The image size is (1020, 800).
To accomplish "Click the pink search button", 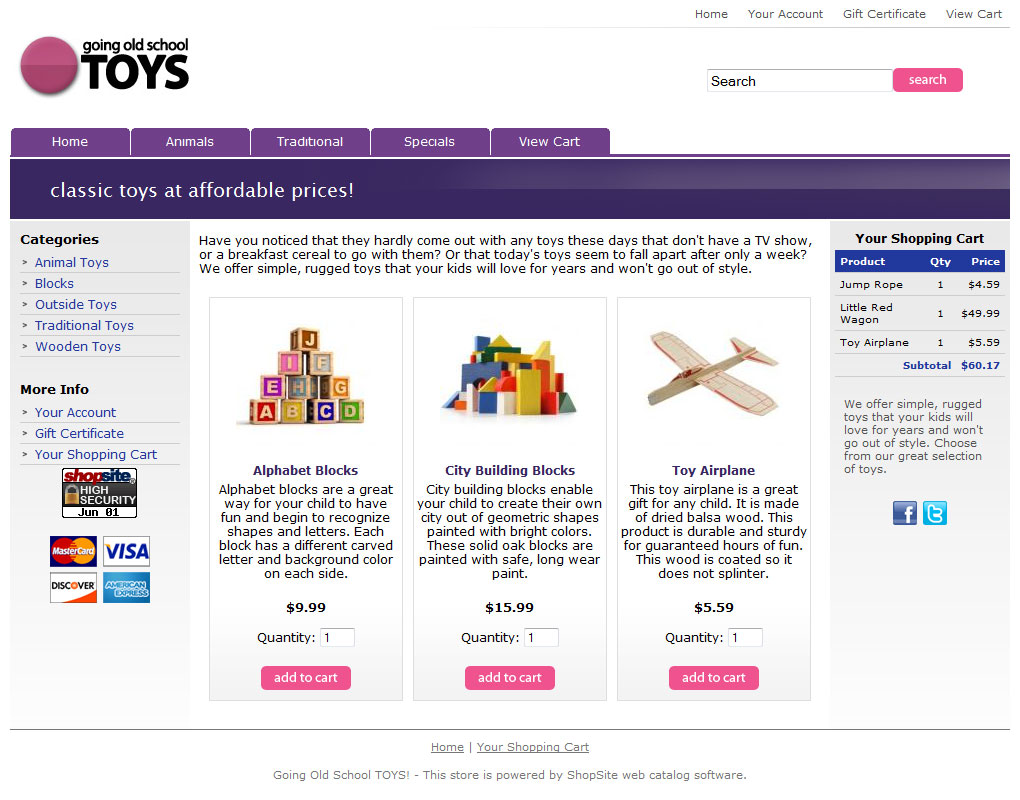I will [928, 80].
